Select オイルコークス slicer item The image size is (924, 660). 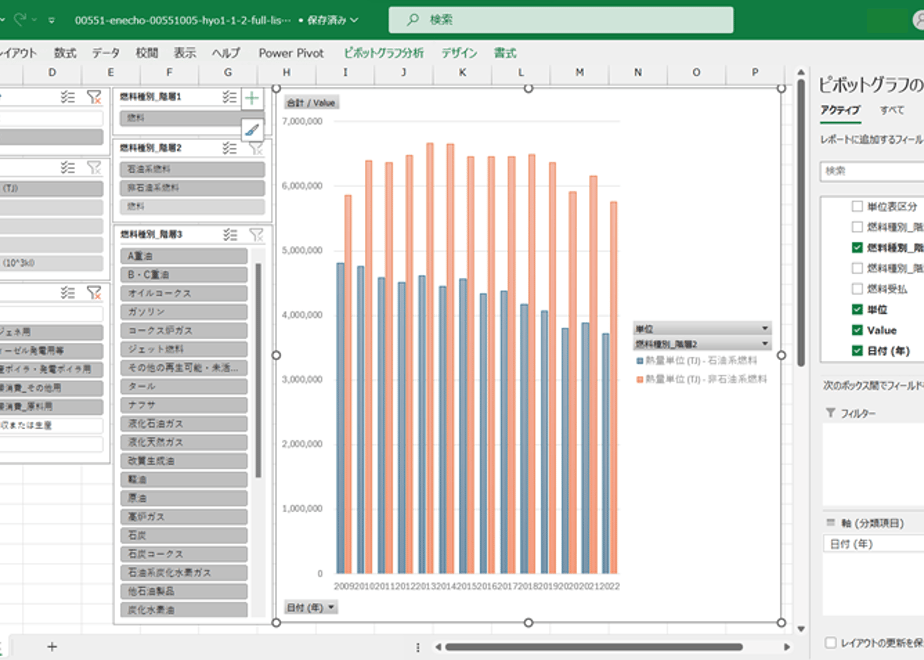click(184, 293)
